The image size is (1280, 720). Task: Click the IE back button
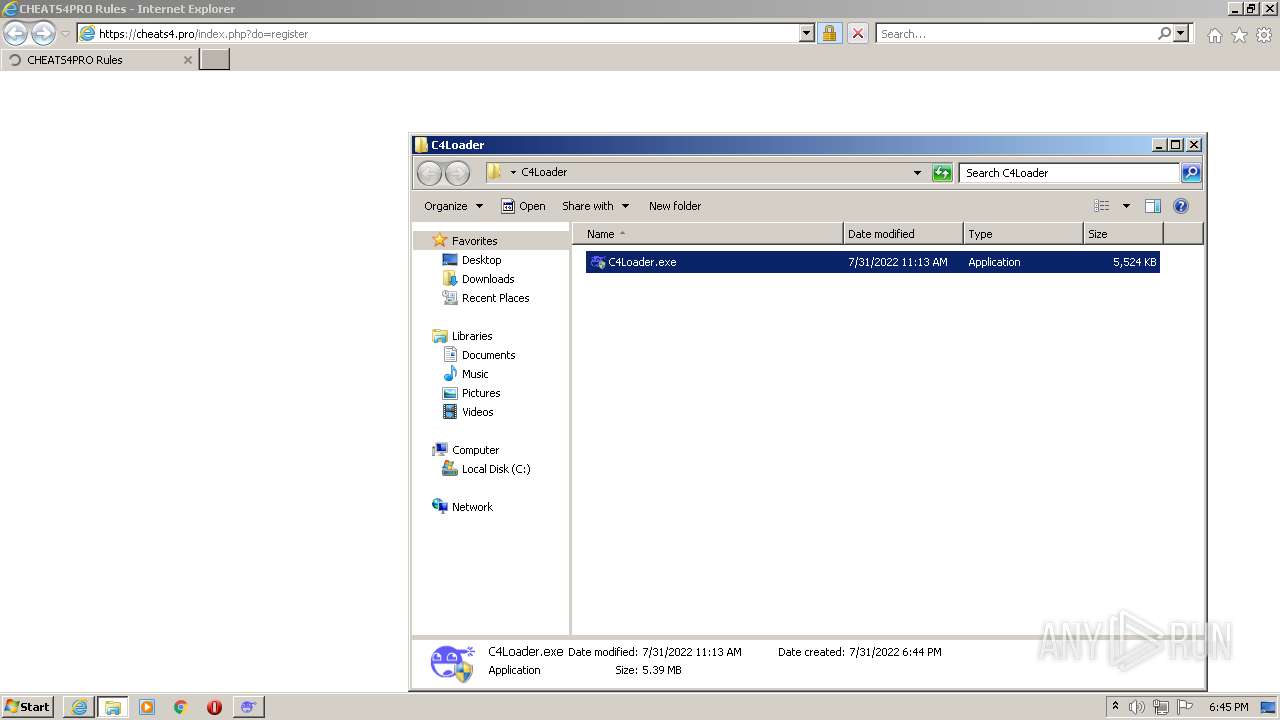point(15,33)
